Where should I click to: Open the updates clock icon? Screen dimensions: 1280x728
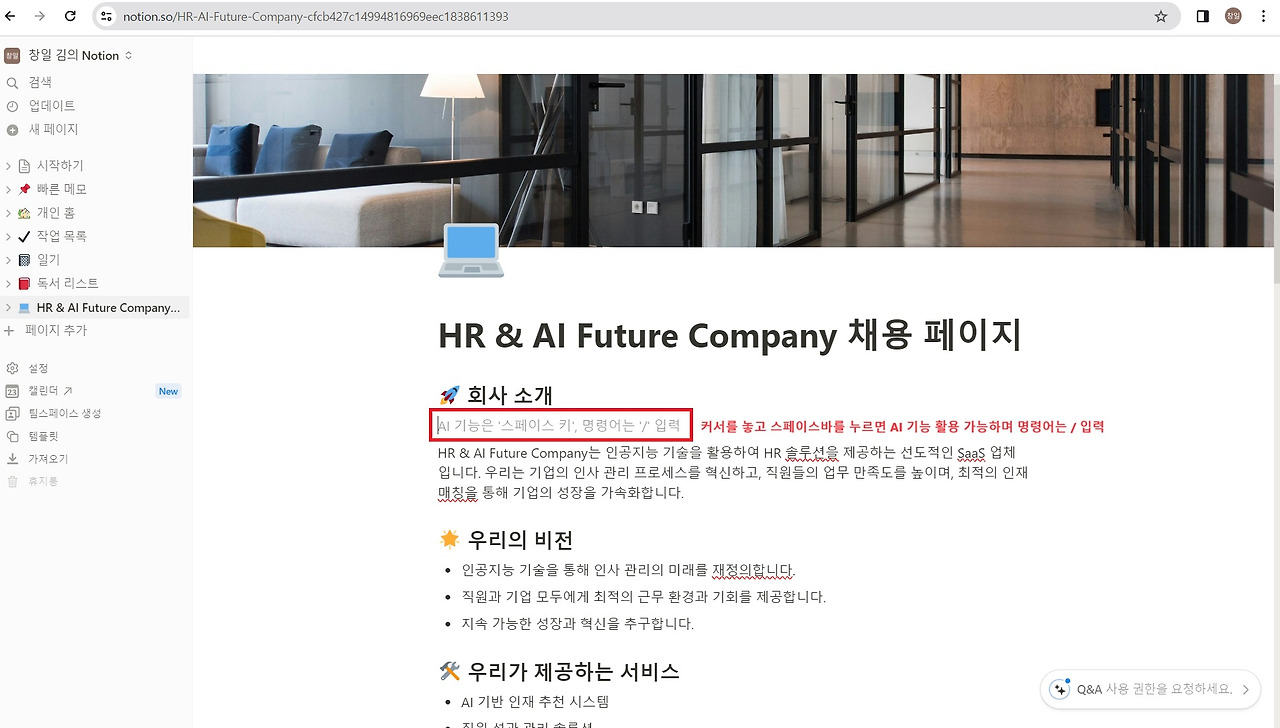pyautogui.click(x=12, y=106)
